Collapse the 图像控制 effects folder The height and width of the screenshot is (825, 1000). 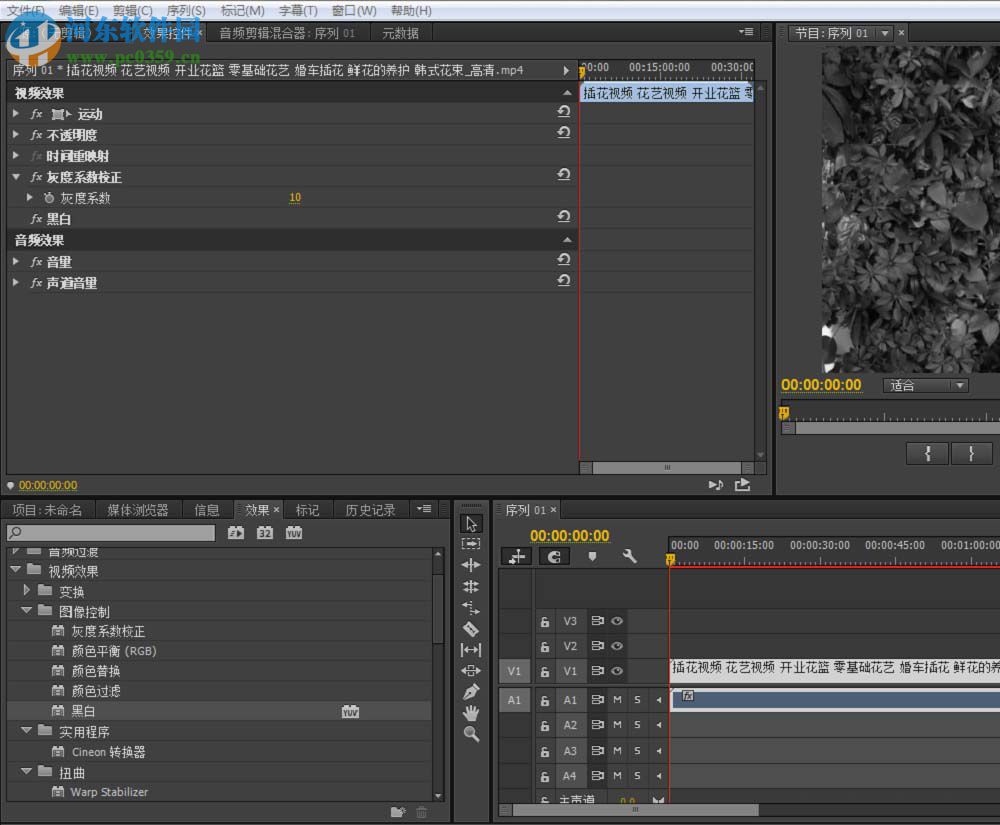coord(27,611)
